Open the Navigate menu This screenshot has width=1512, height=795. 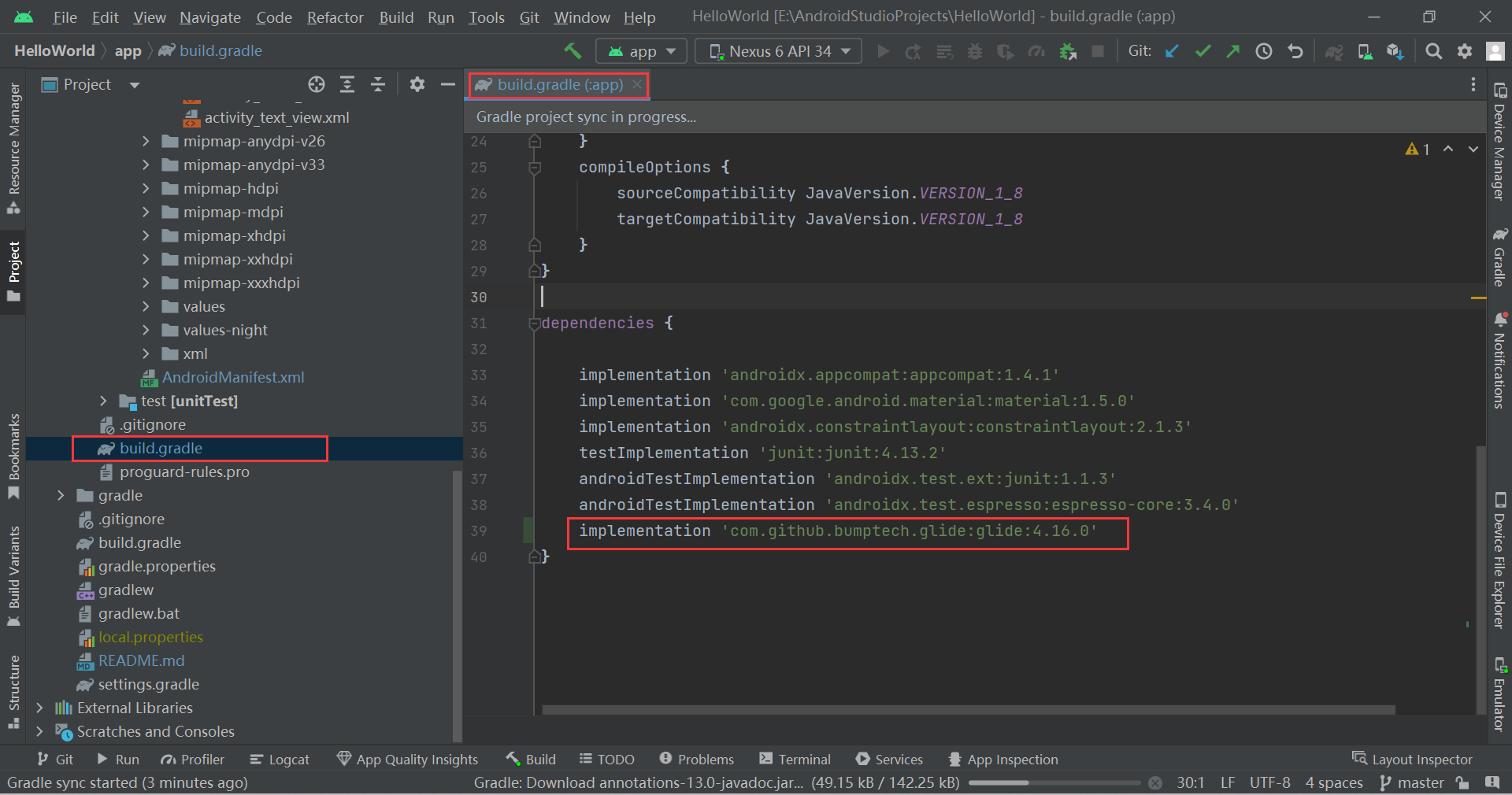pos(209,17)
